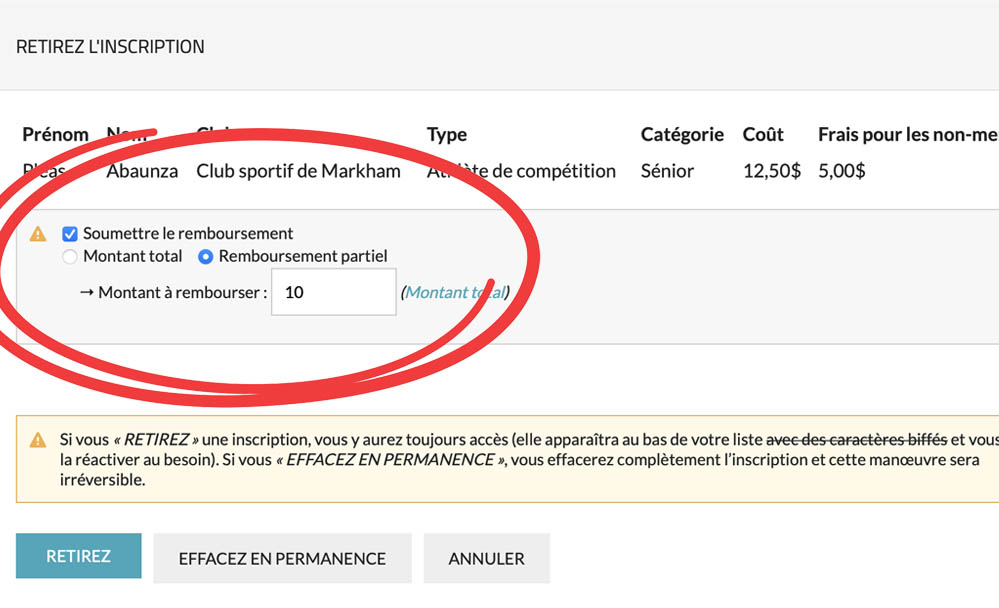Click the Montant à rembourser input field
Screen dimensions: 999x608
tap(333, 293)
